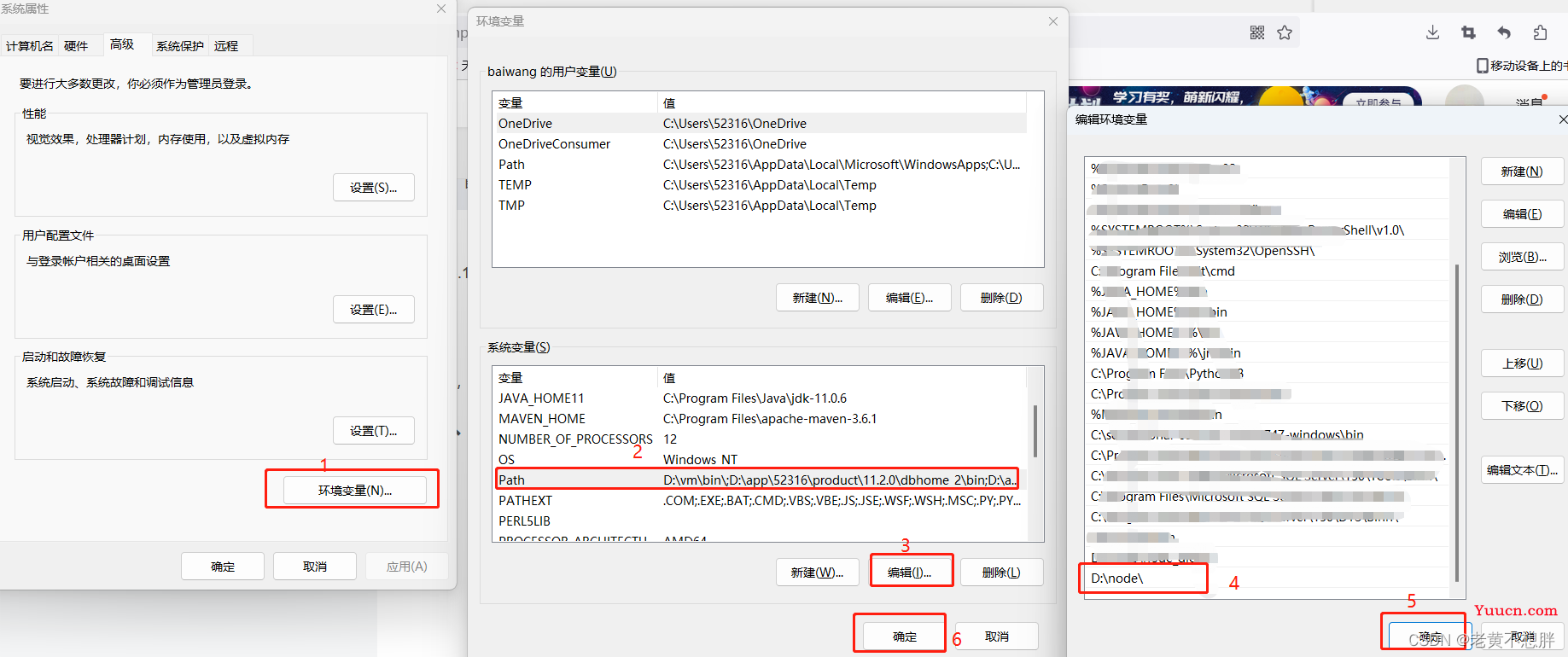
Task: Click 取消 in System Properties window
Action: click(315, 567)
